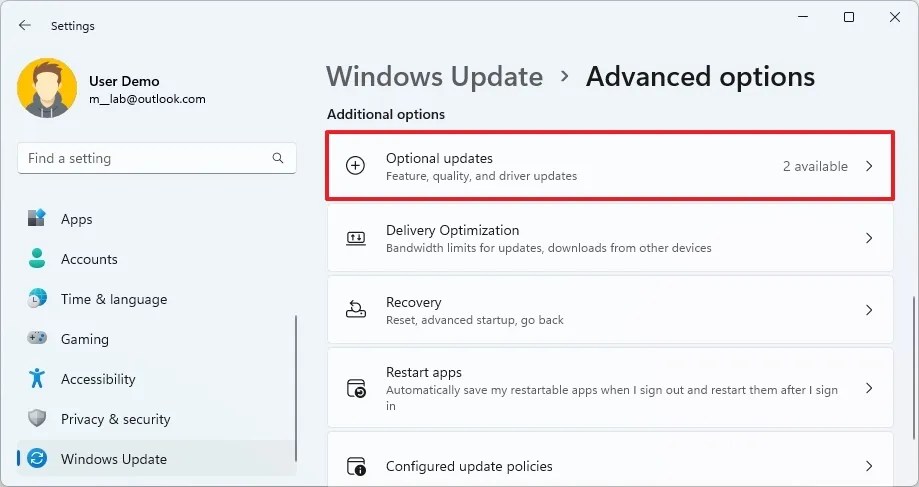Click the m__lab@outlook.com account email

point(147,99)
